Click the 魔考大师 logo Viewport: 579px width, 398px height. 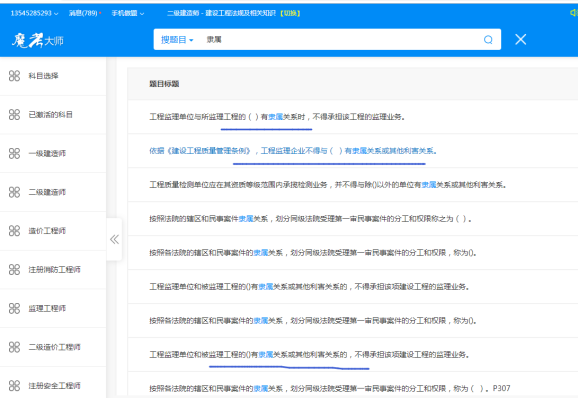[x=38, y=40]
